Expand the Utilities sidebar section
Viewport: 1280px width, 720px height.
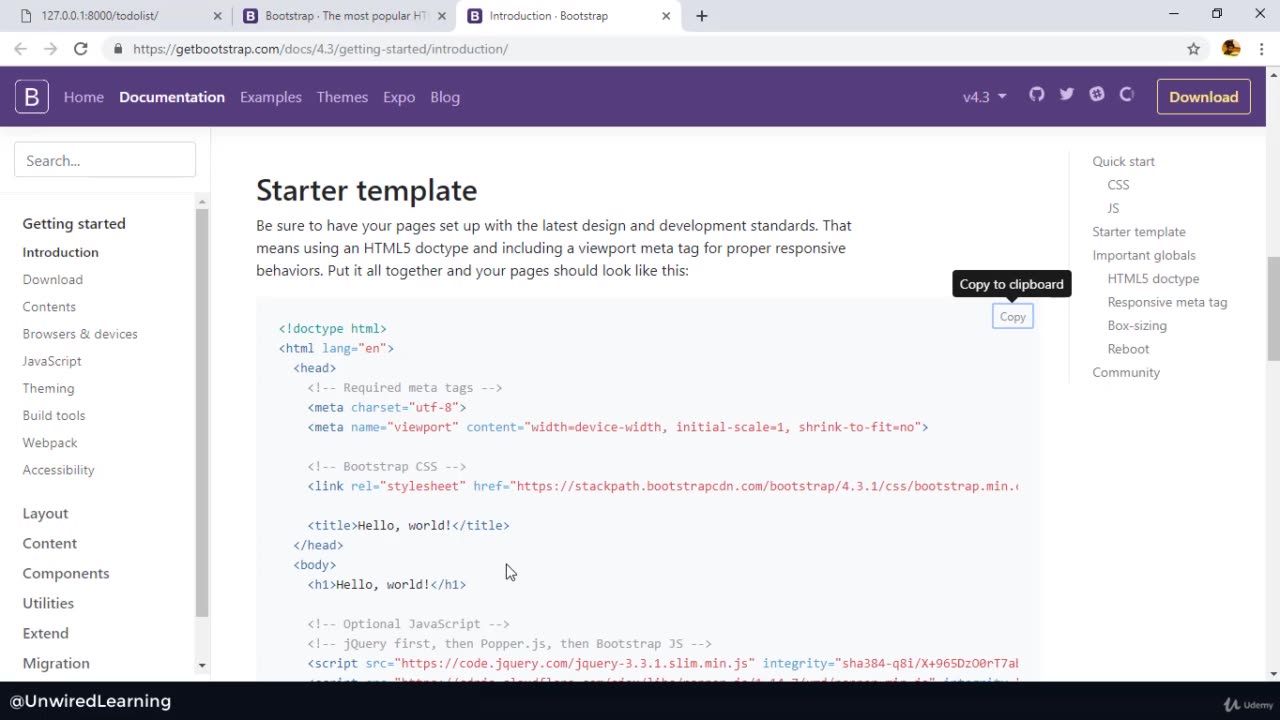tap(48, 603)
